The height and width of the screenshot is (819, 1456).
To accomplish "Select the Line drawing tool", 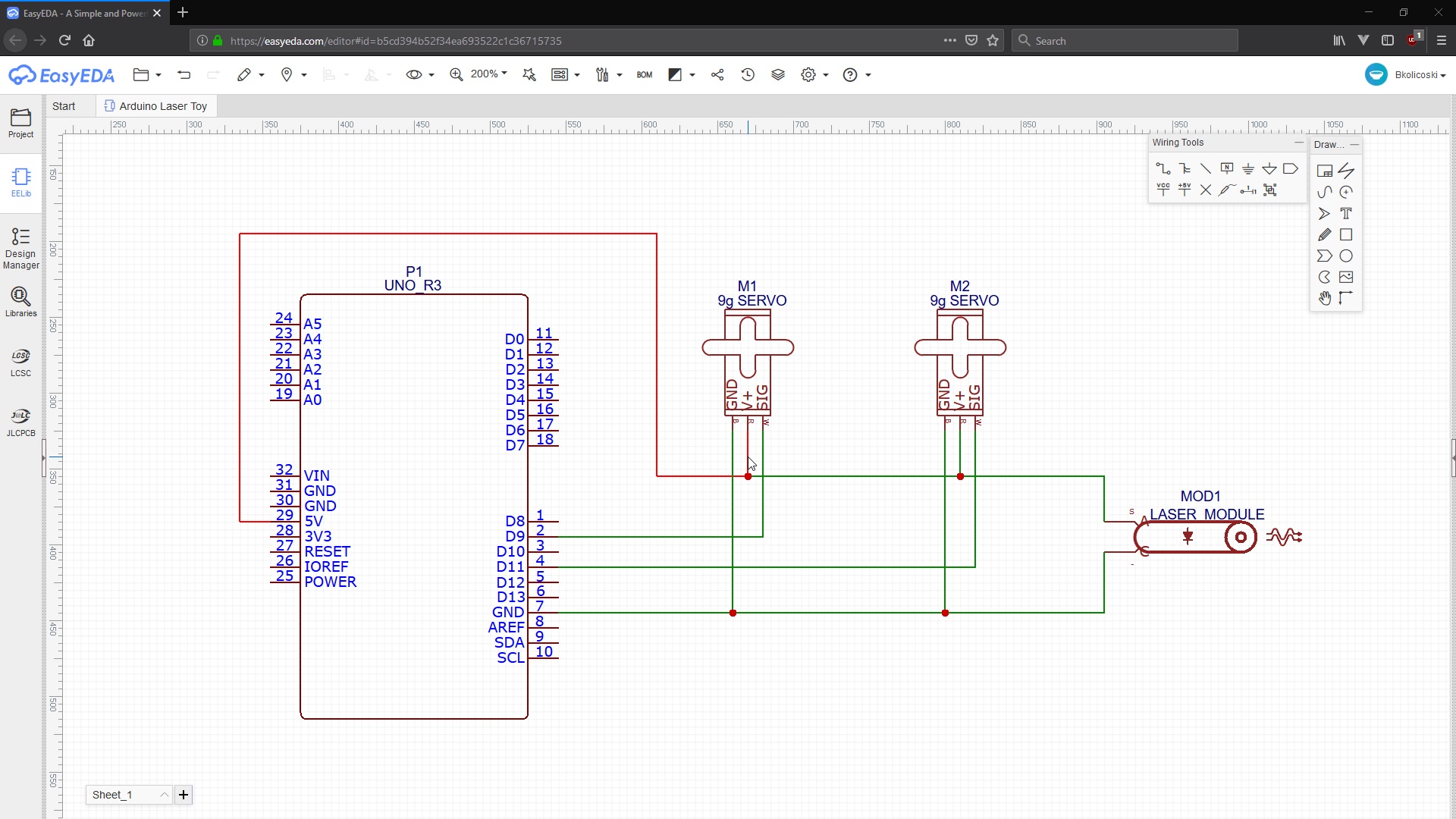I will (1346, 171).
